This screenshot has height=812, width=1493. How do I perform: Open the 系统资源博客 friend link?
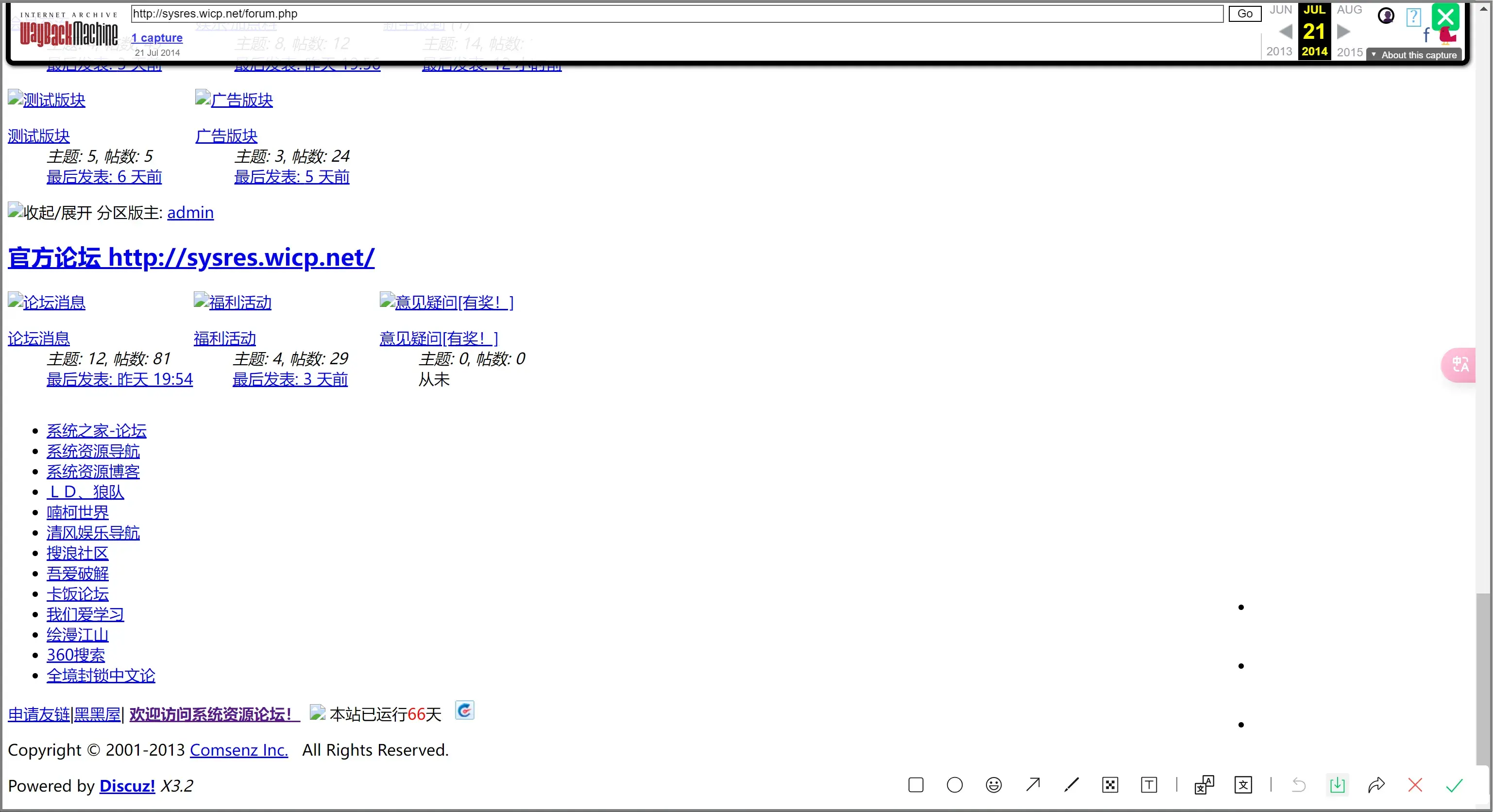point(93,471)
